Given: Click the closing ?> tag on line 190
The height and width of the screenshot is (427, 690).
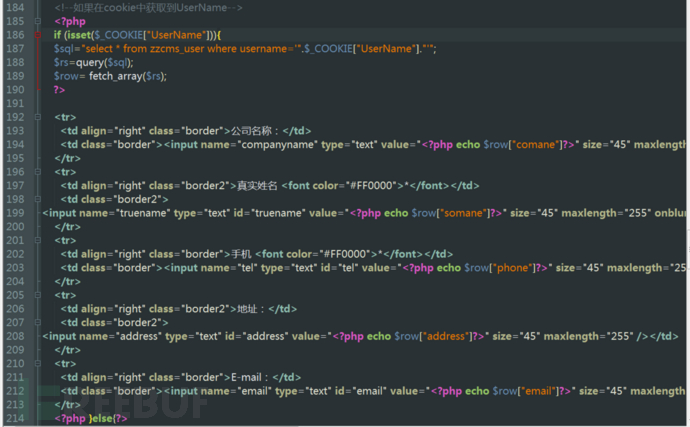Looking at the screenshot, I should click(59, 90).
